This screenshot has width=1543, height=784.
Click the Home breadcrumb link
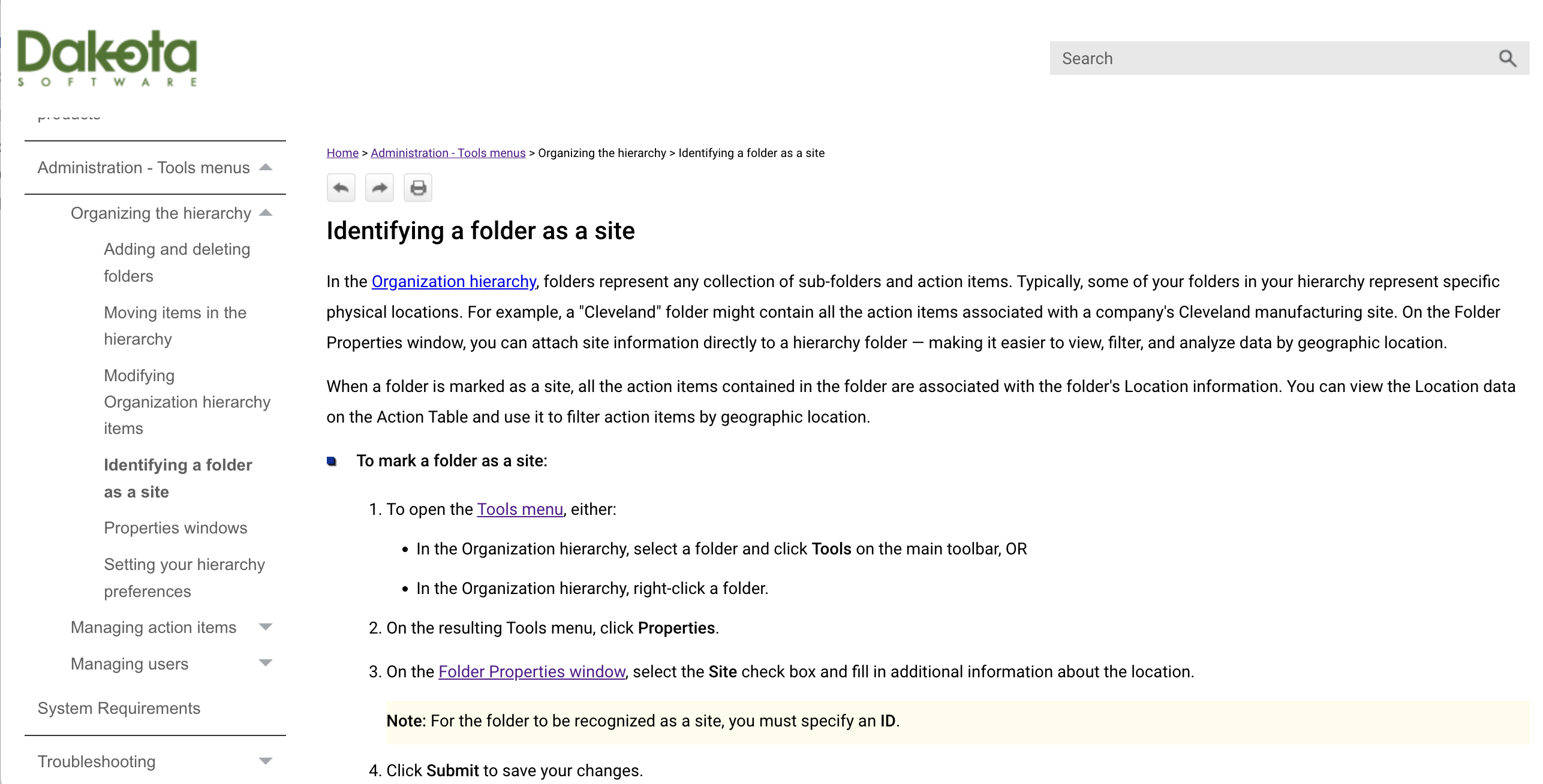(342, 153)
